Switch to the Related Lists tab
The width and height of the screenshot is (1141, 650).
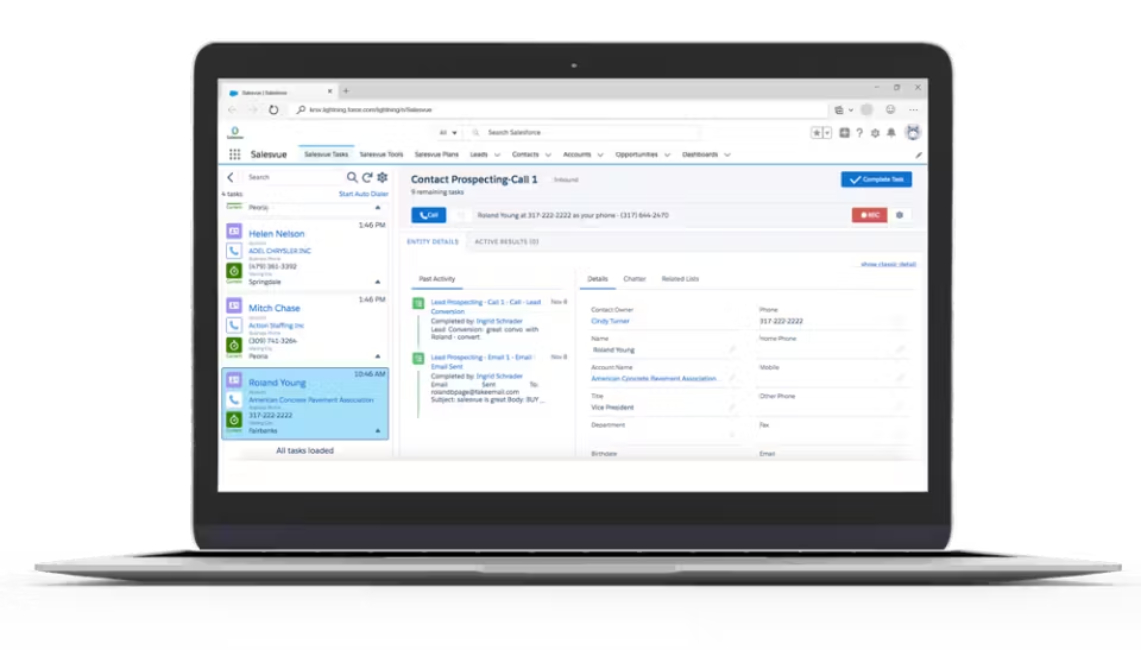(680, 279)
